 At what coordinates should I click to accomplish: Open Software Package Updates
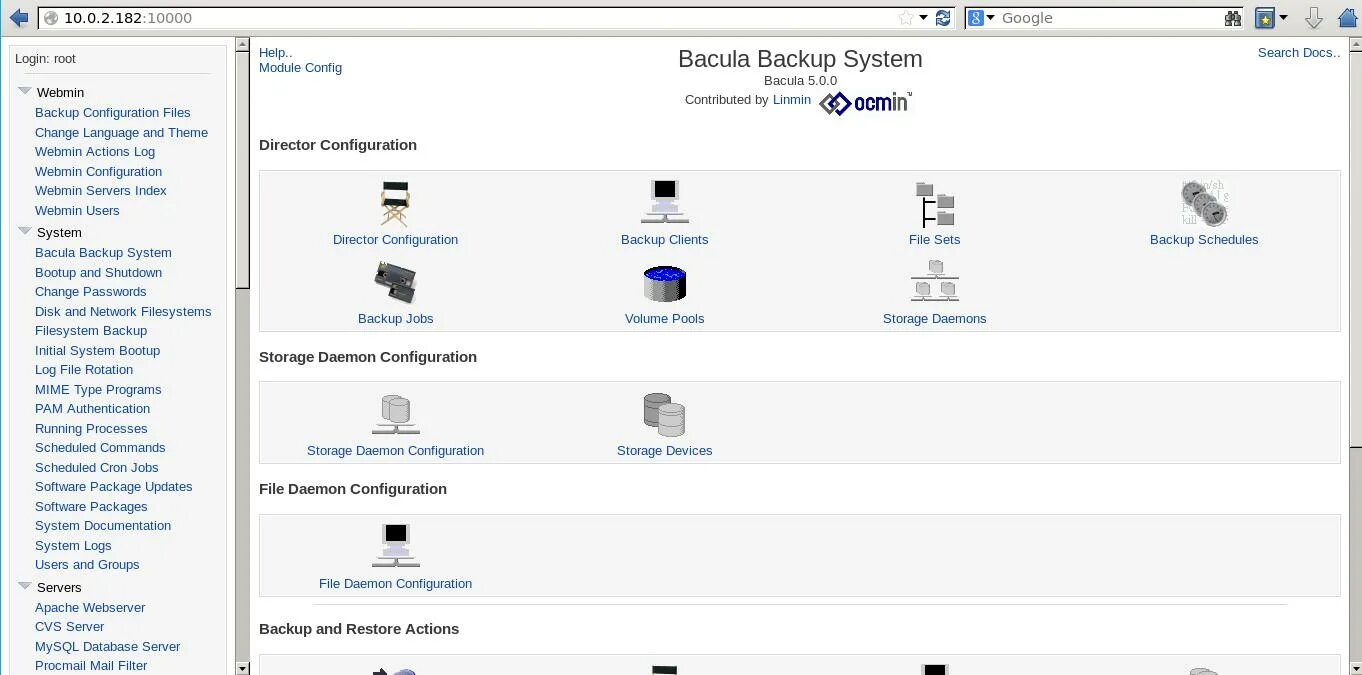(x=113, y=487)
